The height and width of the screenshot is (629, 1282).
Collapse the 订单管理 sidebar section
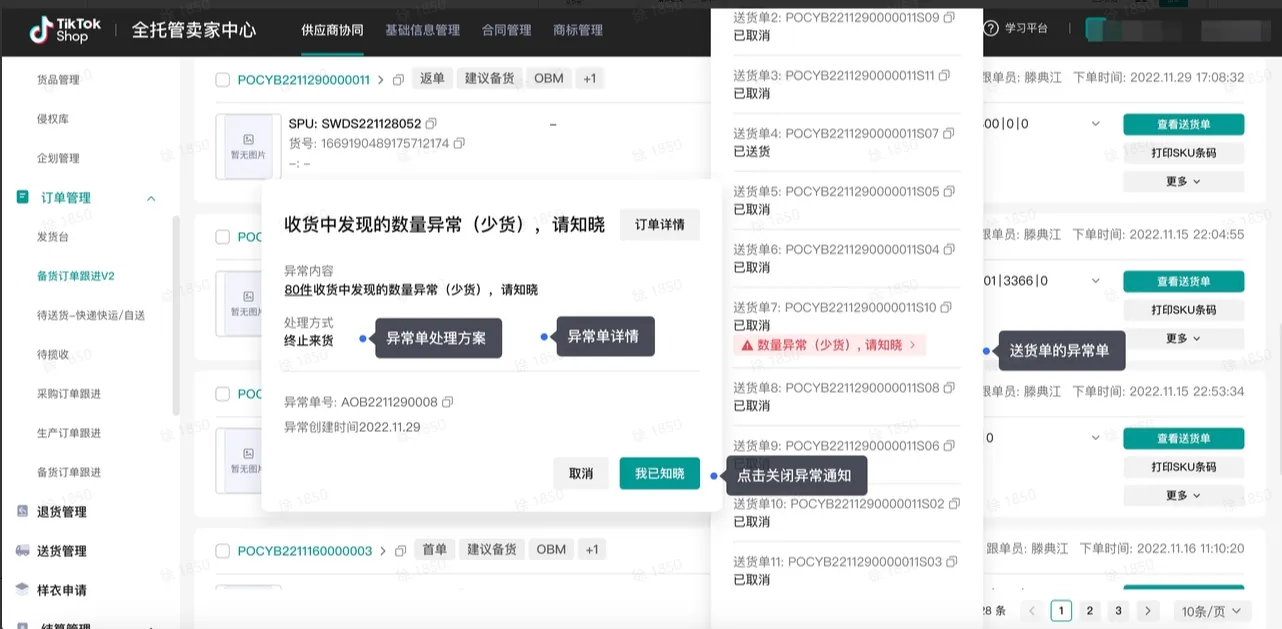tap(151, 198)
